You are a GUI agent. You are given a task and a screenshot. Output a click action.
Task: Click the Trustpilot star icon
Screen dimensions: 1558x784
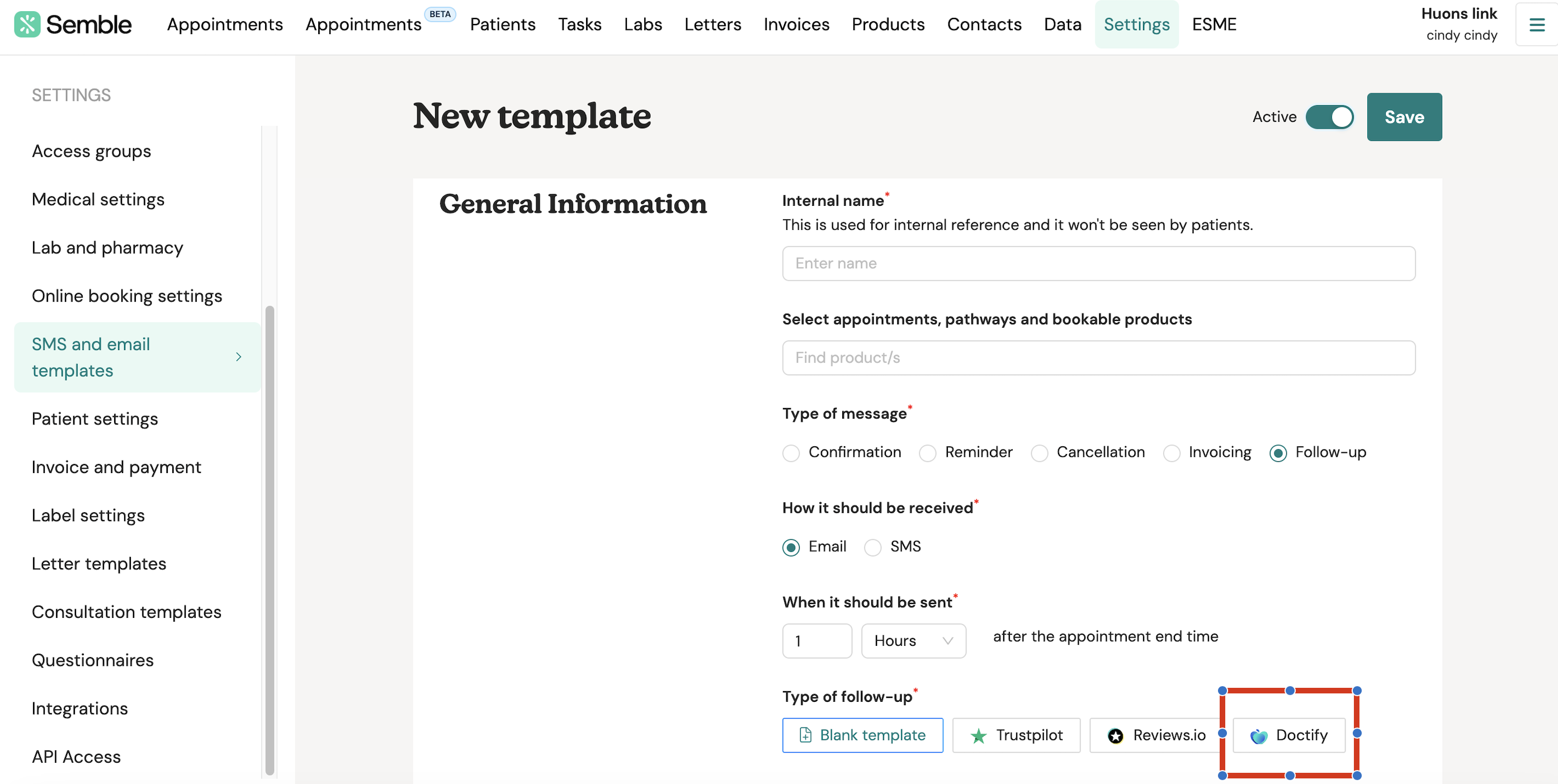pos(978,735)
